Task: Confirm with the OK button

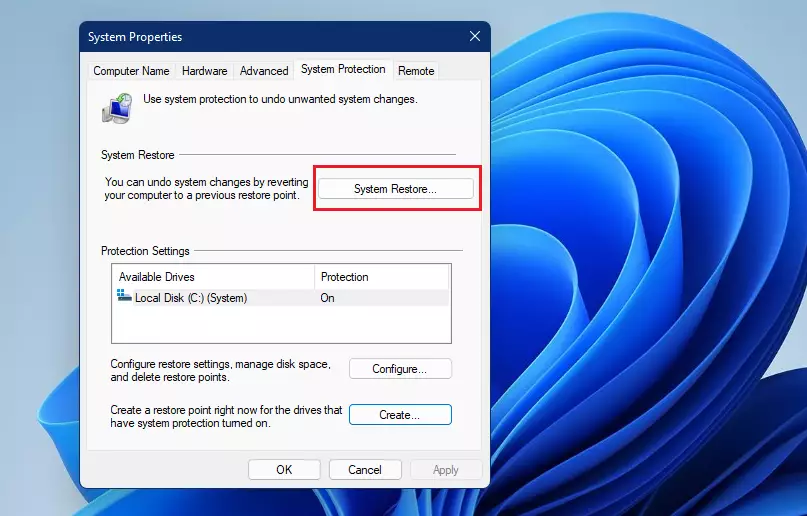Action: tap(284, 470)
